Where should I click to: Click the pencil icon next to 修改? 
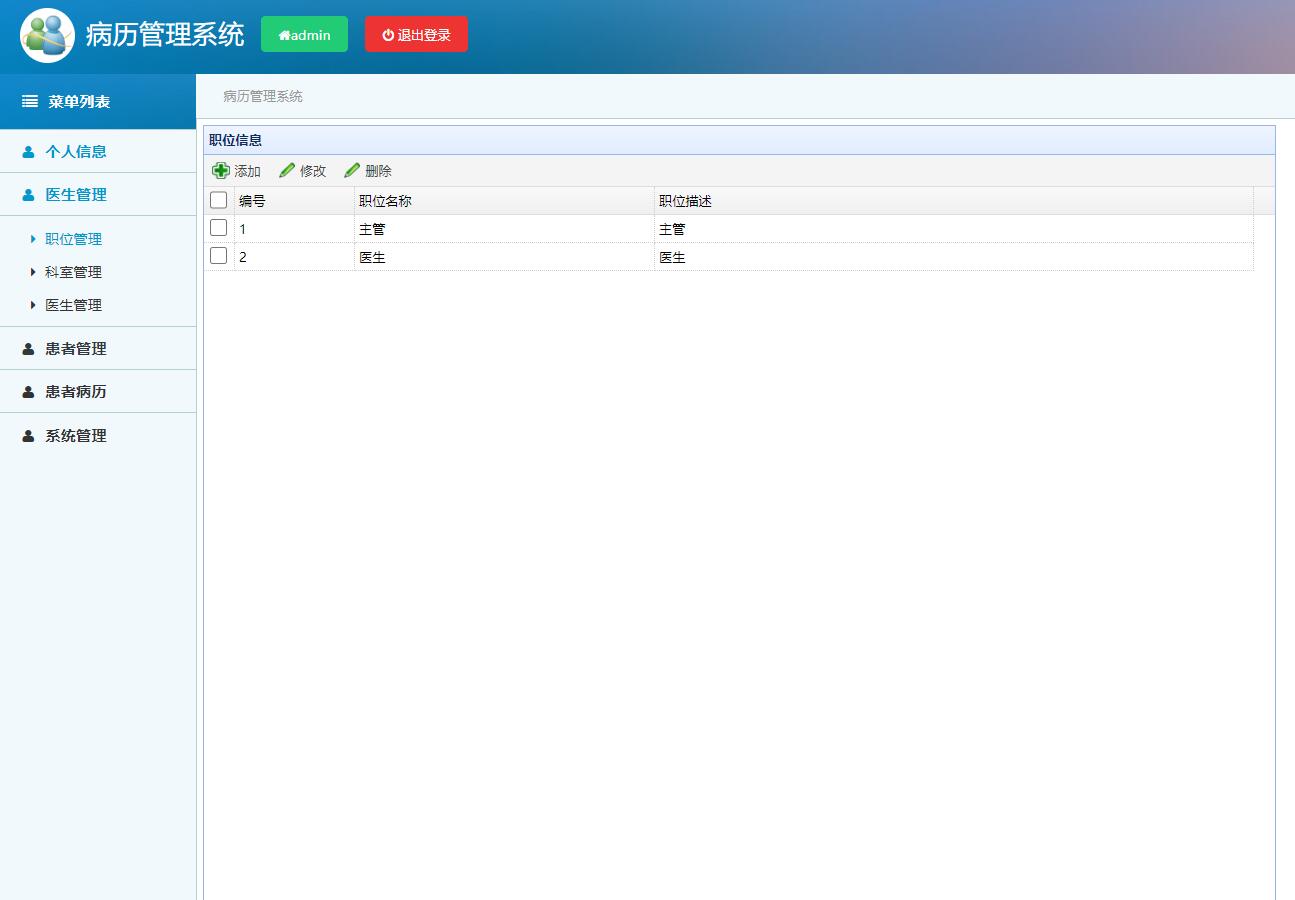(287, 171)
